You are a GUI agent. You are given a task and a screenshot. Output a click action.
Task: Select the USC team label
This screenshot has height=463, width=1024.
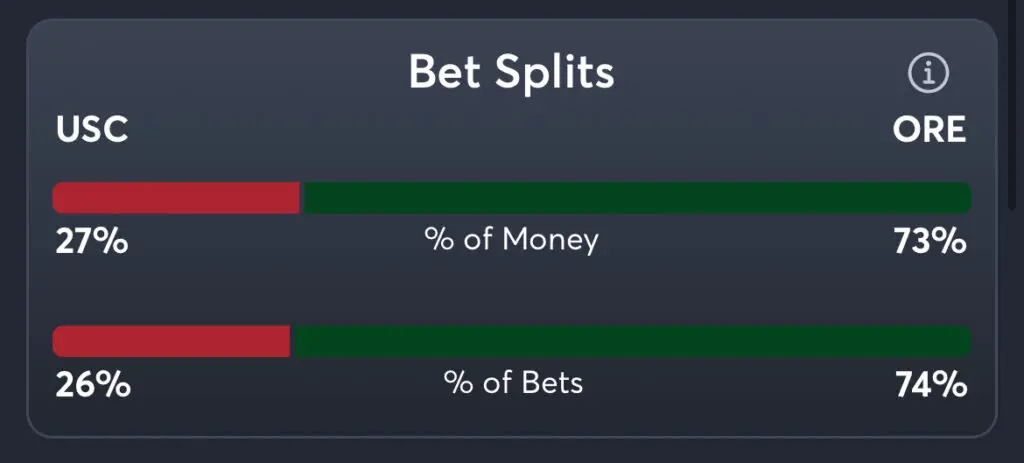[92, 130]
